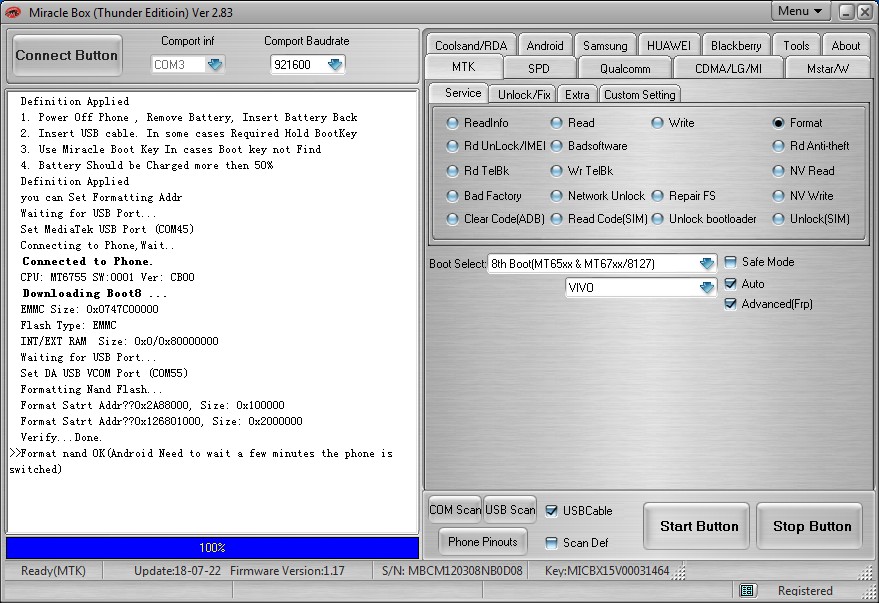Select the Qualcomm tab
879x603 pixels.
click(x=625, y=68)
